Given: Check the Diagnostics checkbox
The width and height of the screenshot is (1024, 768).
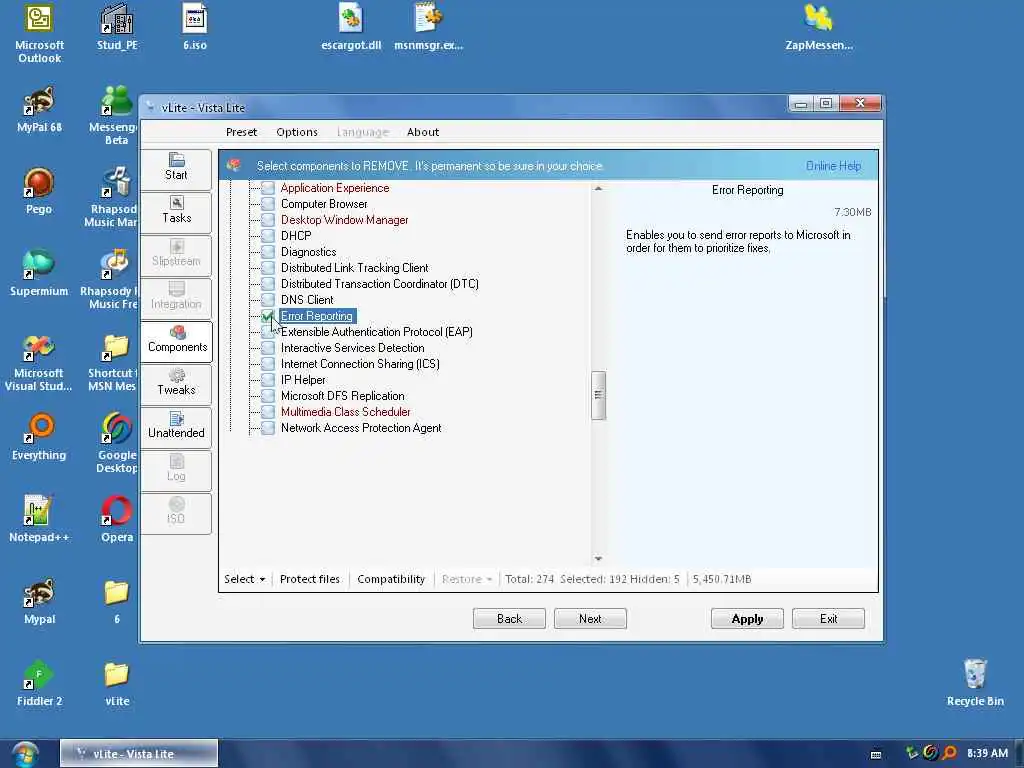Looking at the screenshot, I should 268,252.
